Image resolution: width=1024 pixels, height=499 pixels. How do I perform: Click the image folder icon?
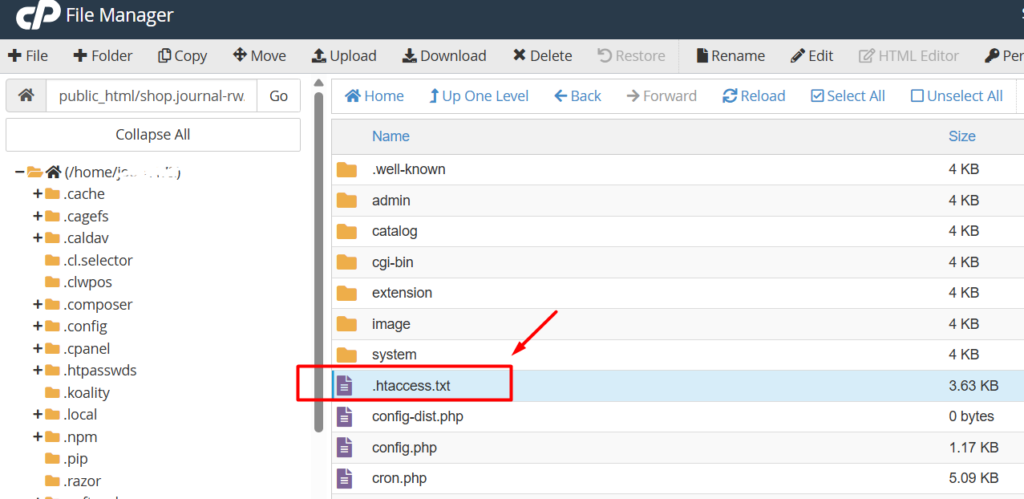point(347,323)
